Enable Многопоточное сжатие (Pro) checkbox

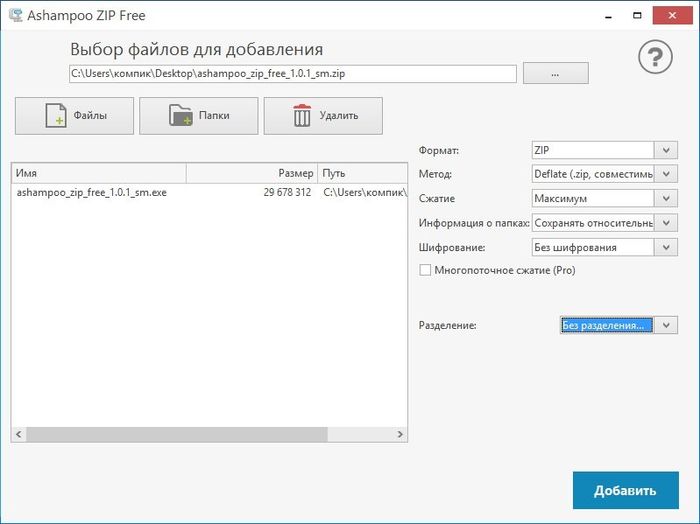[425, 270]
